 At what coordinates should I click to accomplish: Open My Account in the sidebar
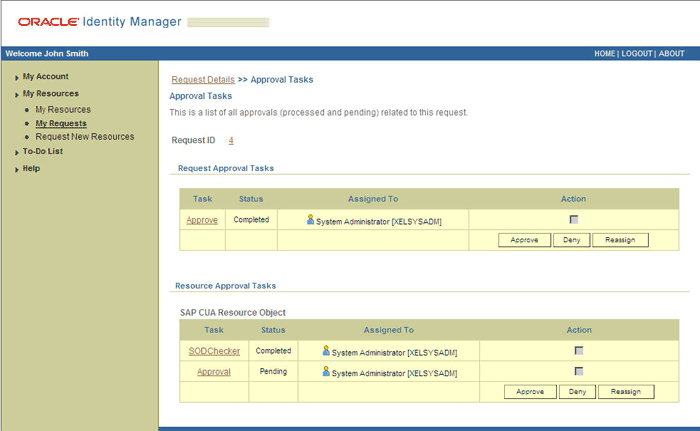[46, 76]
